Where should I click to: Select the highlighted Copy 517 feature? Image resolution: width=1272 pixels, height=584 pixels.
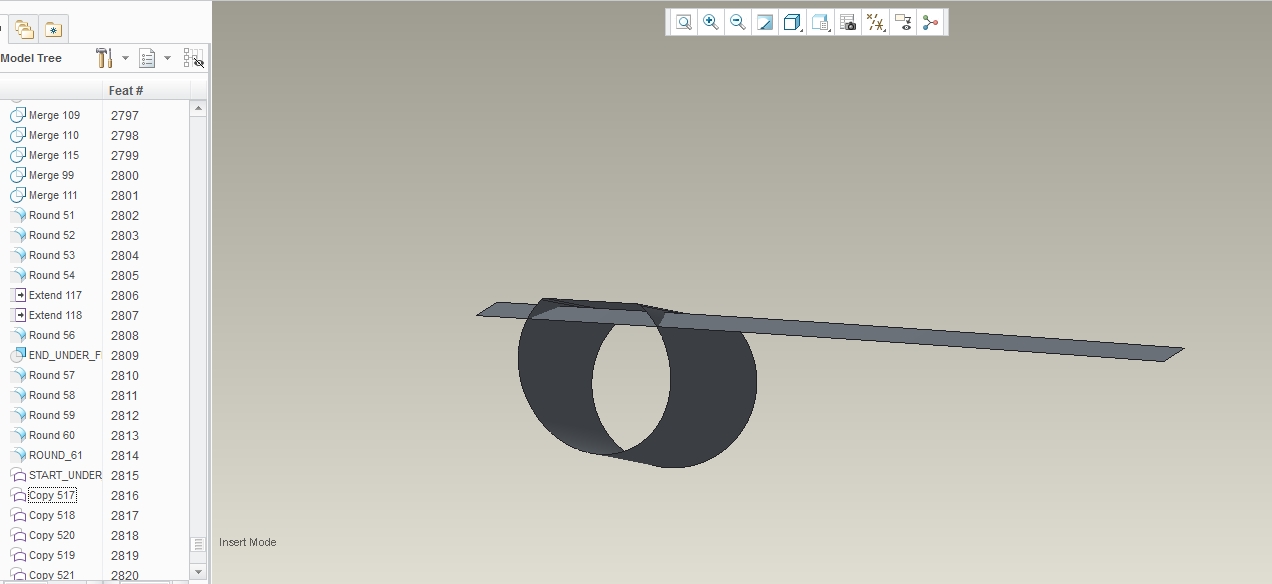click(52, 495)
